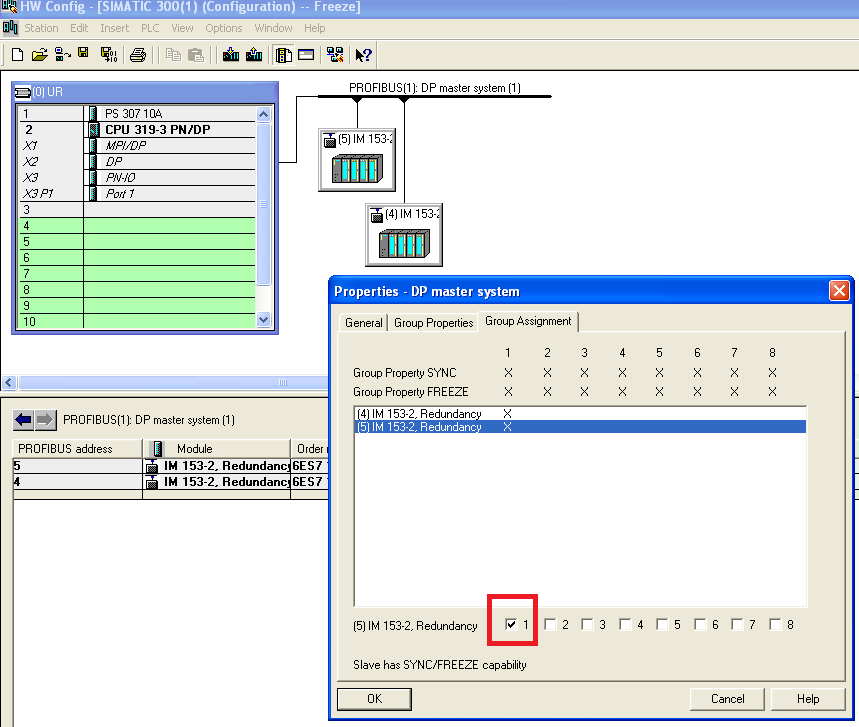Click the back arrow in detail pane
Screen dimensions: 859x727
pos(24,420)
